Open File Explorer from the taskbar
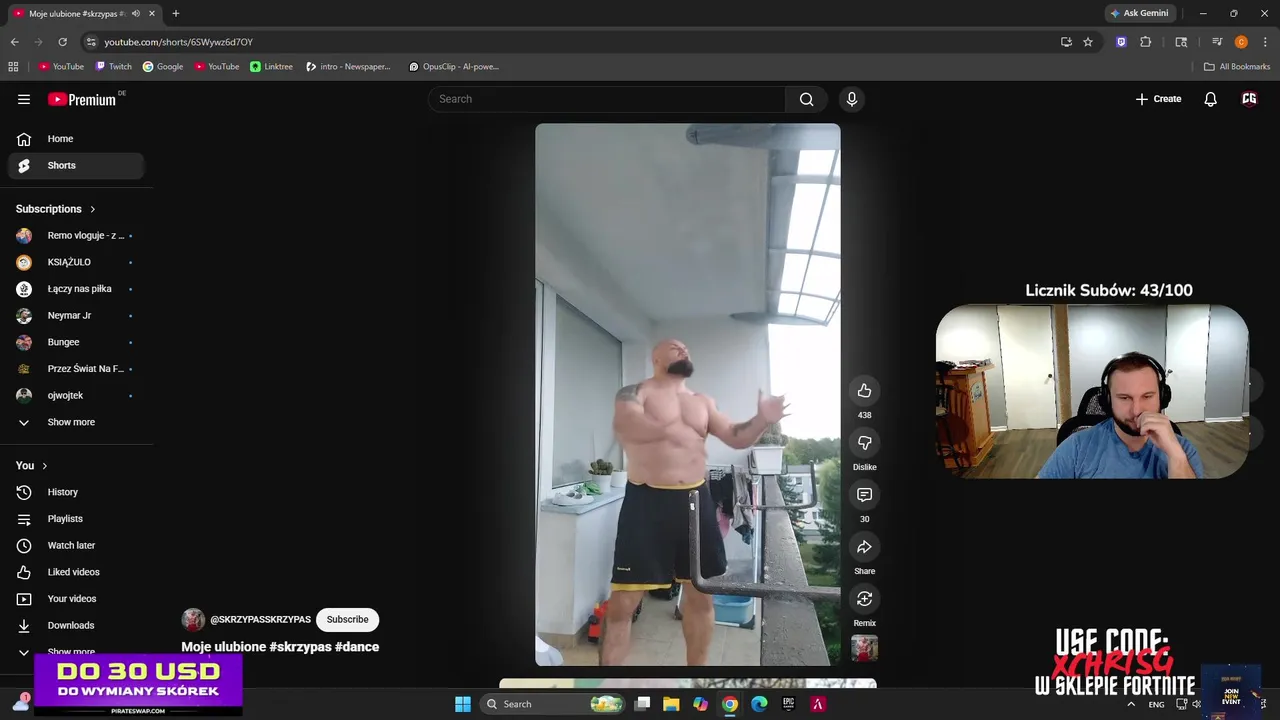 671,704
